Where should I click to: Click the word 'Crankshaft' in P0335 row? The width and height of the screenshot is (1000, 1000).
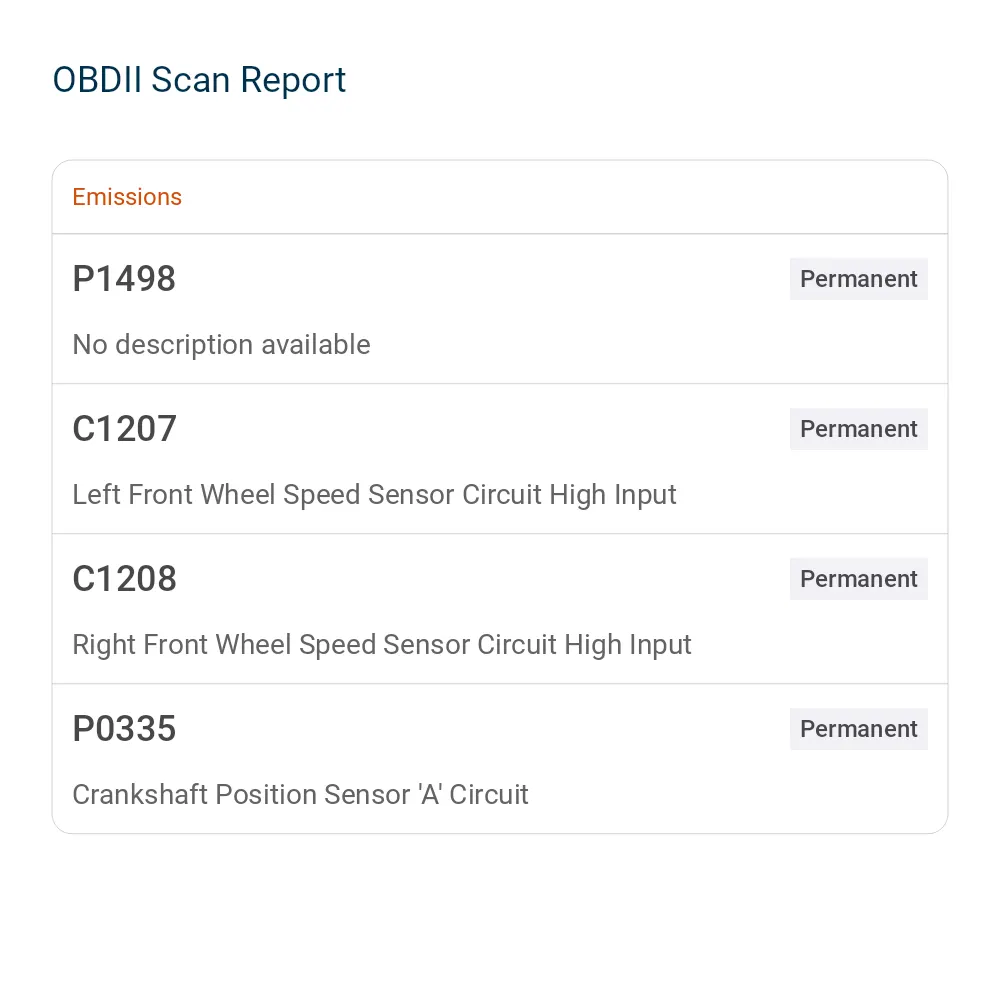click(140, 795)
